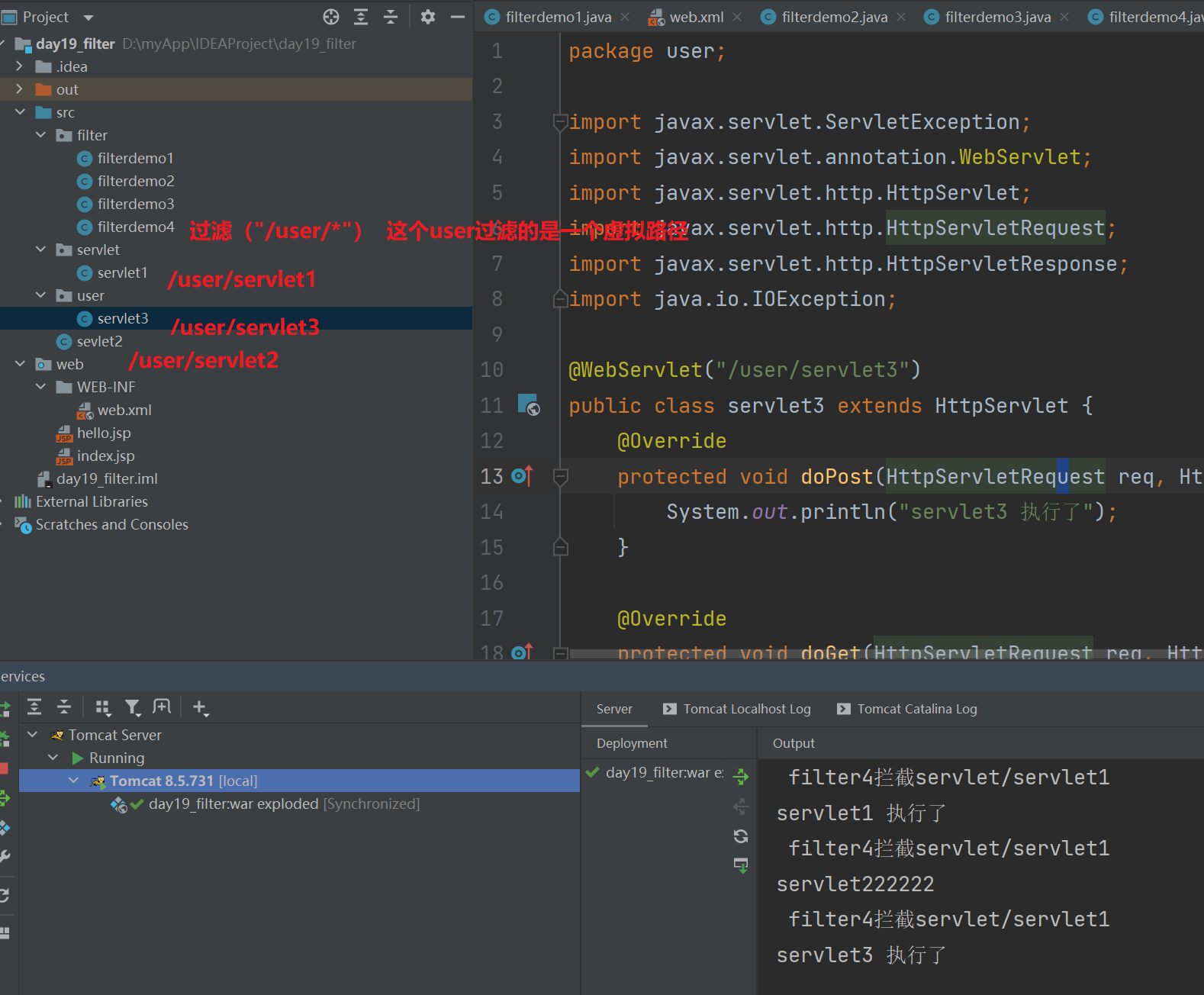The image size is (1204, 995).
Task: Click Collapse All icon in Project toolbar
Action: [391, 17]
